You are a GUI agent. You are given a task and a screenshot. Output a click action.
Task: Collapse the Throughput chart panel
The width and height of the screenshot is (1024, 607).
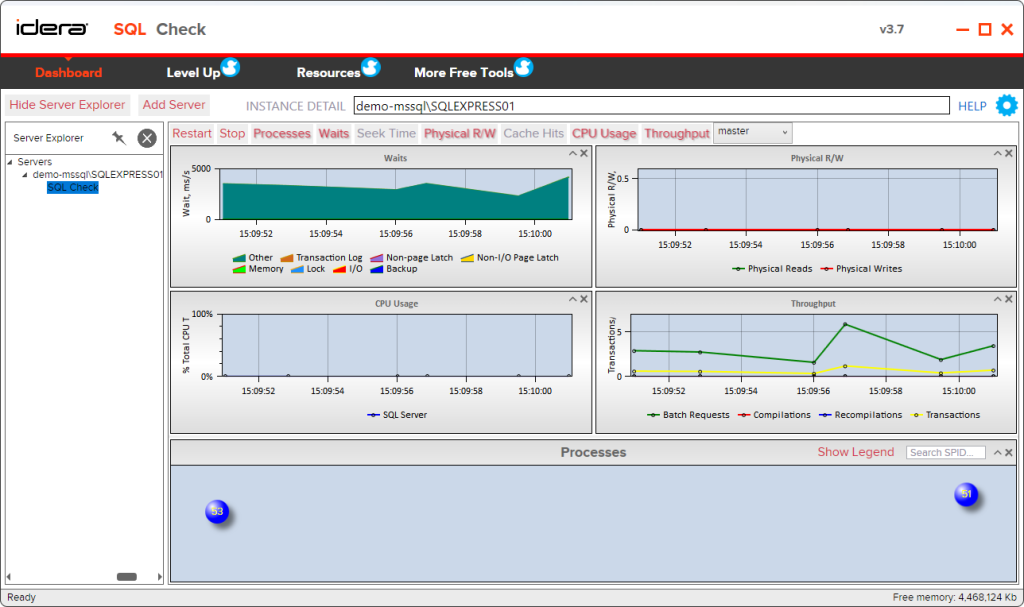coord(997,299)
